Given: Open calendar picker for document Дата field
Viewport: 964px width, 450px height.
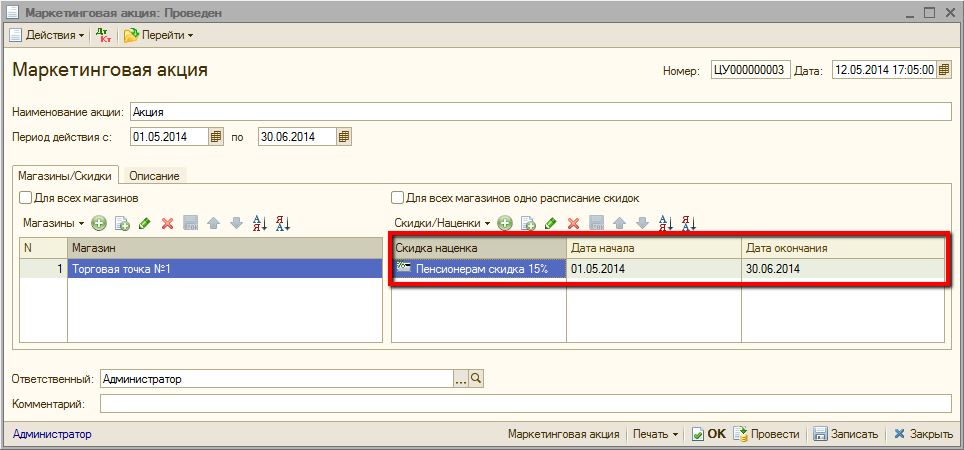Looking at the screenshot, I should click(944, 70).
